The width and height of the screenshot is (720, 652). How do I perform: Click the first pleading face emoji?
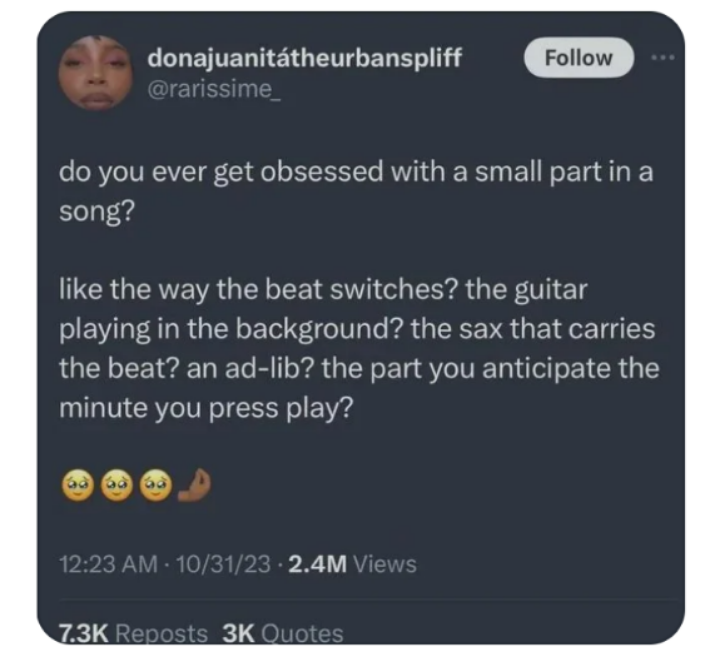78,485
